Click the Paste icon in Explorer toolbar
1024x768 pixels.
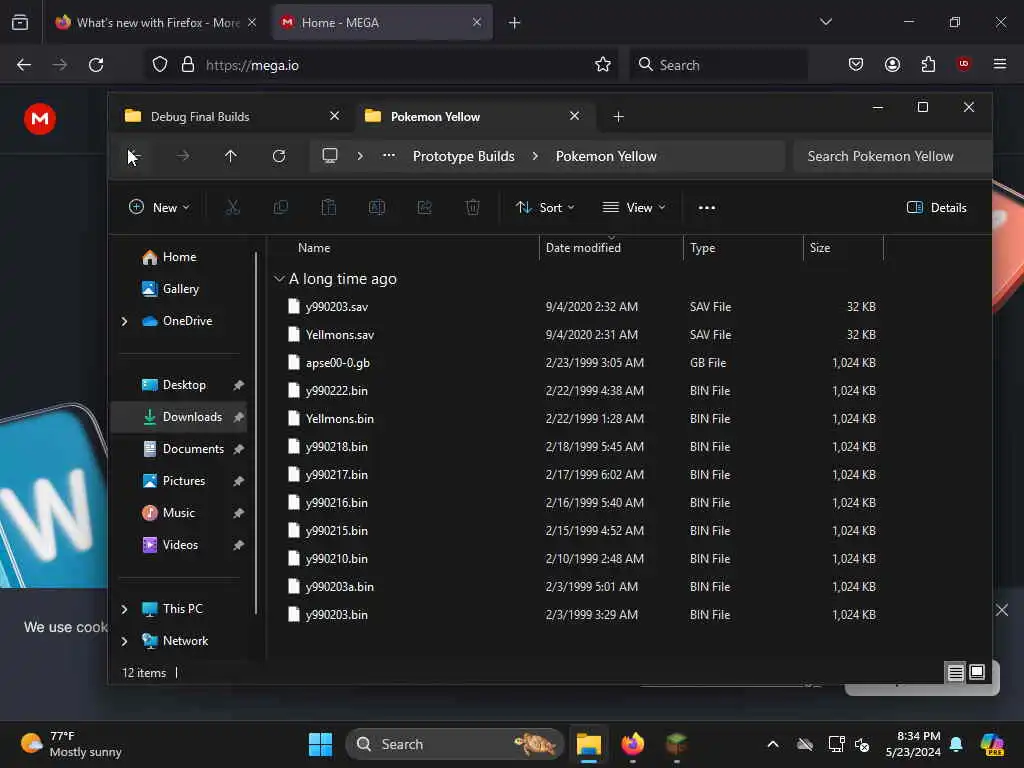pos(328,208)
